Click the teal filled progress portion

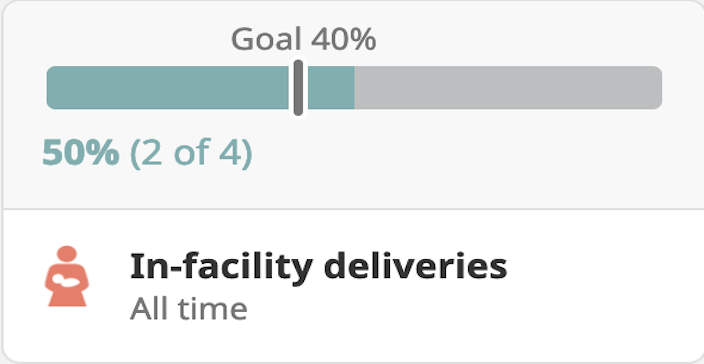(x=200, y=88)
